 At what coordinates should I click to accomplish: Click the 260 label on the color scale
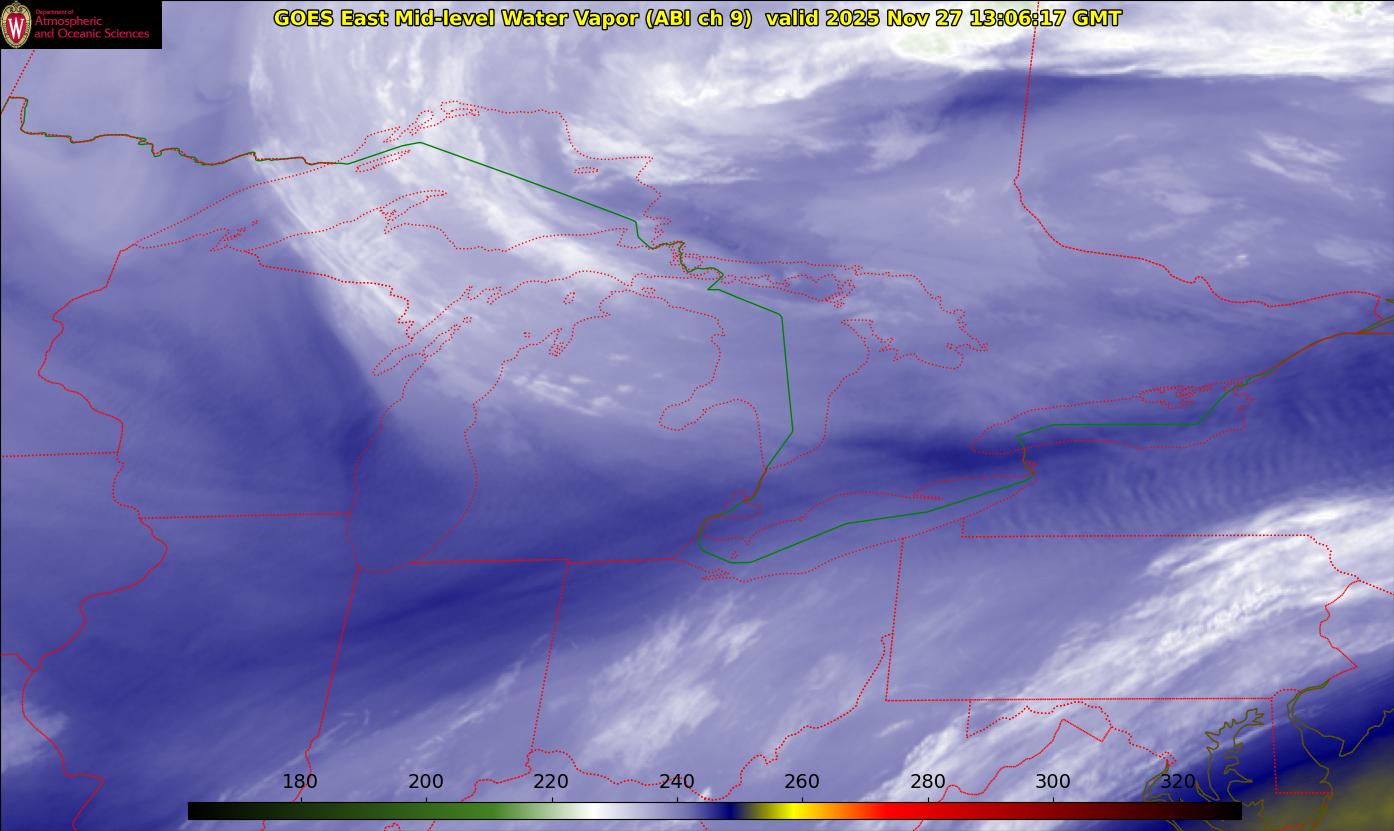click(x=802, y=782)
